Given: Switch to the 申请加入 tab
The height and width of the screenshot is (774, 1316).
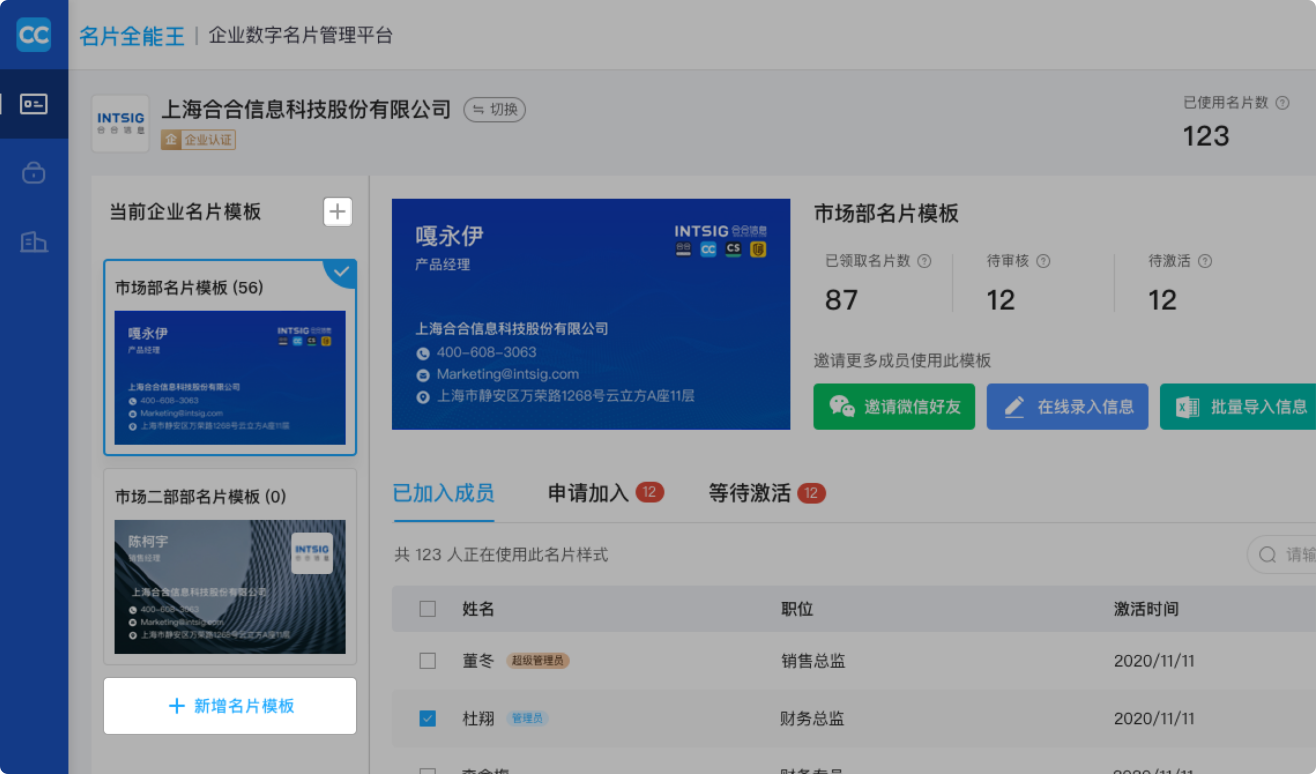Looking at the screenshot, I should (605, 493).
